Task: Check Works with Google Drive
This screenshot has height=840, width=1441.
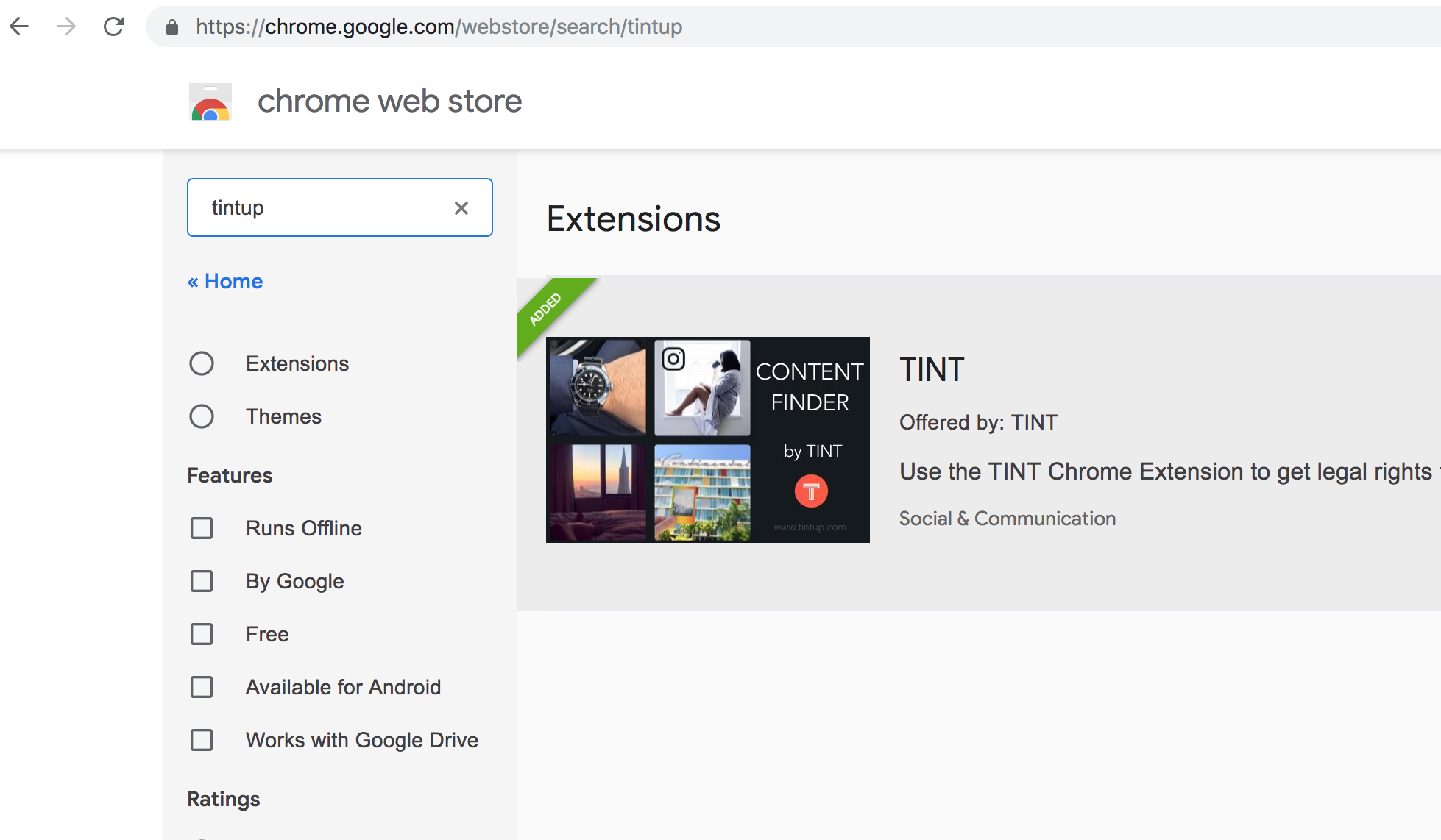Action: pos(202,740)
